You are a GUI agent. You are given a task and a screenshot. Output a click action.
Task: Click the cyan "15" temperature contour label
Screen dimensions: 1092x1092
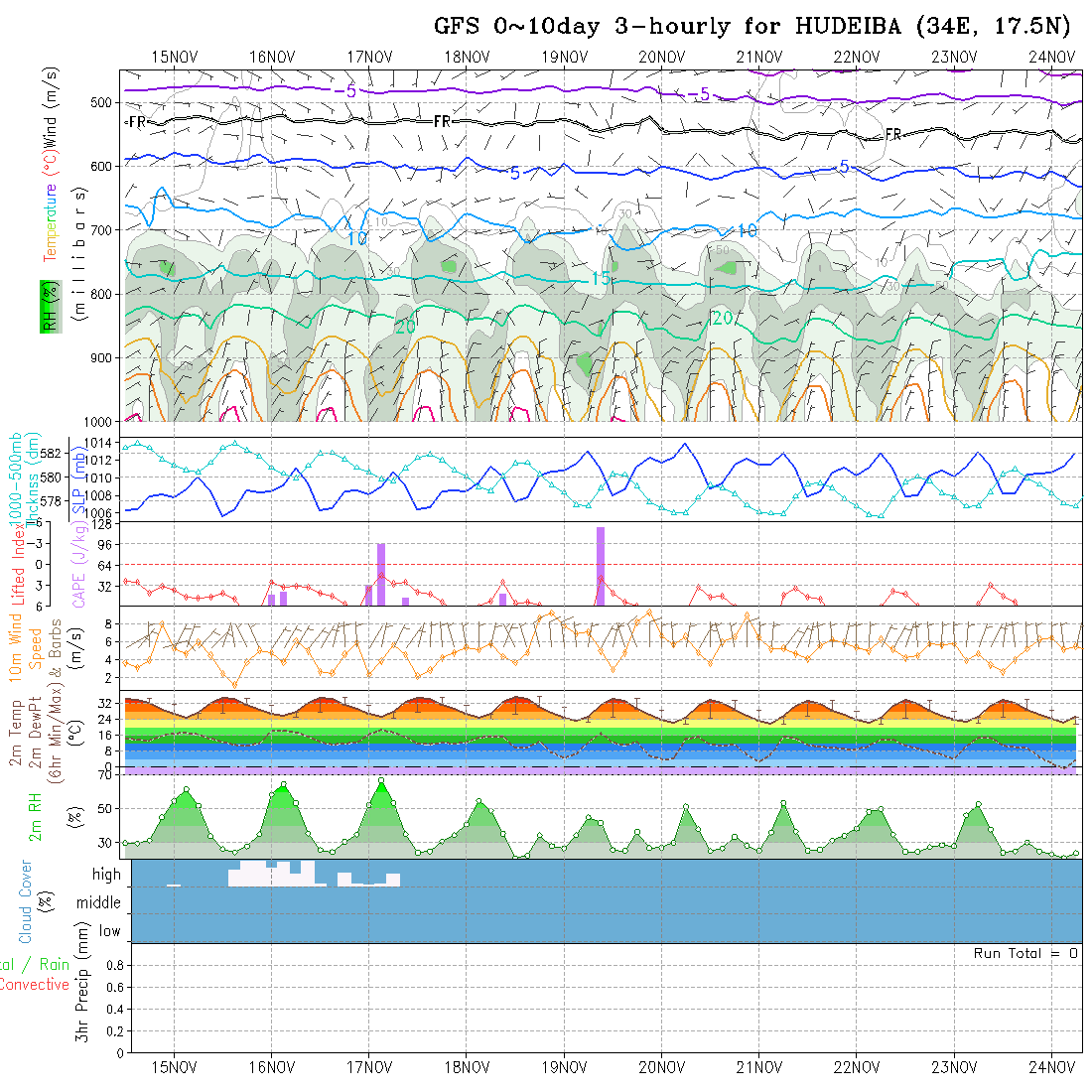601,279
